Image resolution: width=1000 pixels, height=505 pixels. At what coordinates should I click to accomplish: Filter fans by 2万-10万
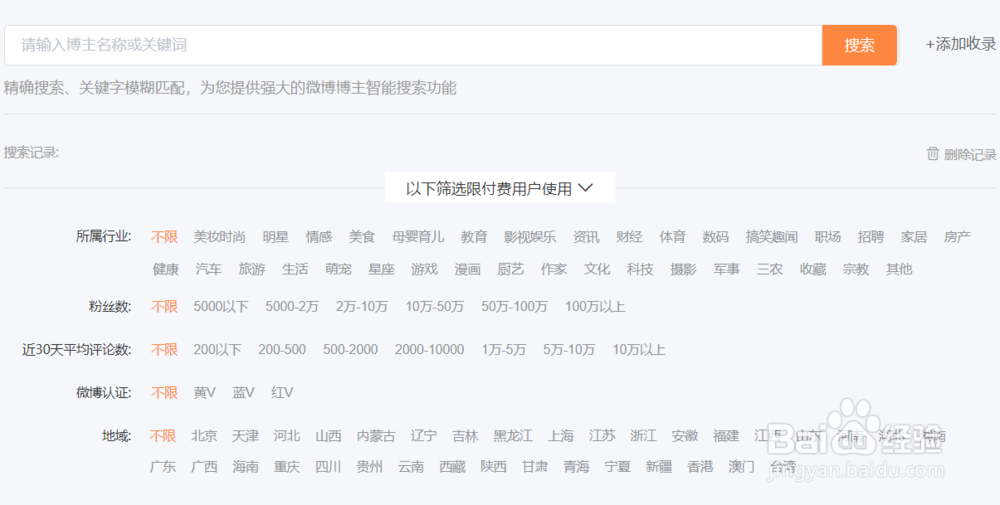[362, 307]
